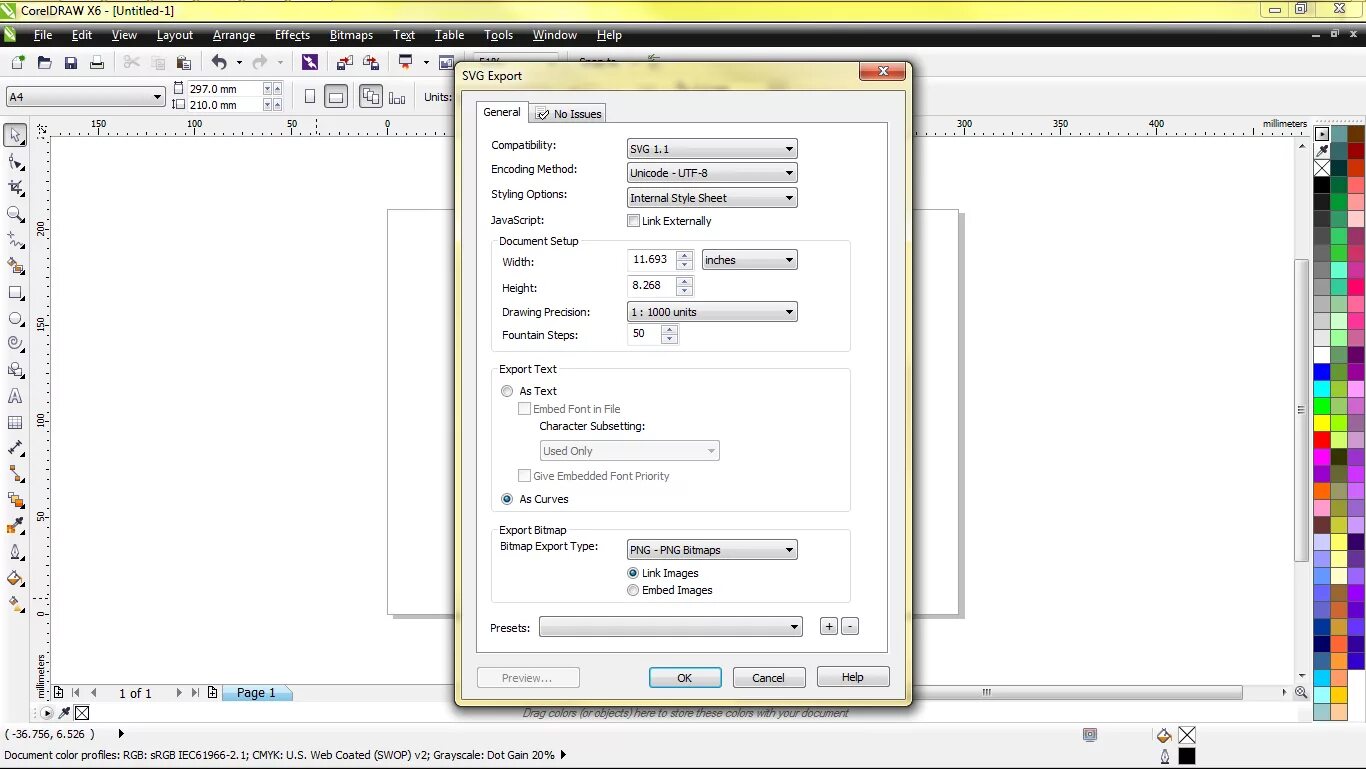Pick the white swatch in the left palette column
The height and width of the screenshot is (769, 1366).
[x=1322, y=355]
